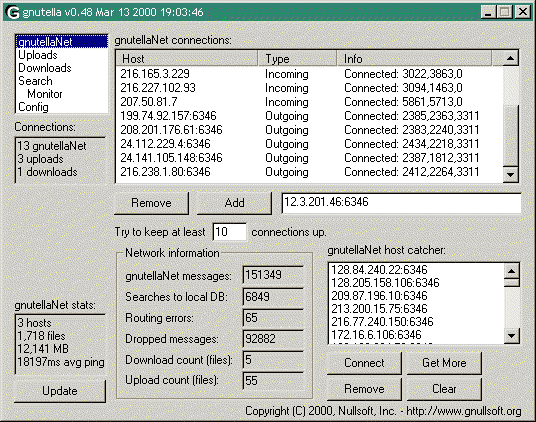This screenshot has width=536, height=422.
Task: Select host catcher entry 209.87.196.10:6346
Action: [x=416, y=296]
